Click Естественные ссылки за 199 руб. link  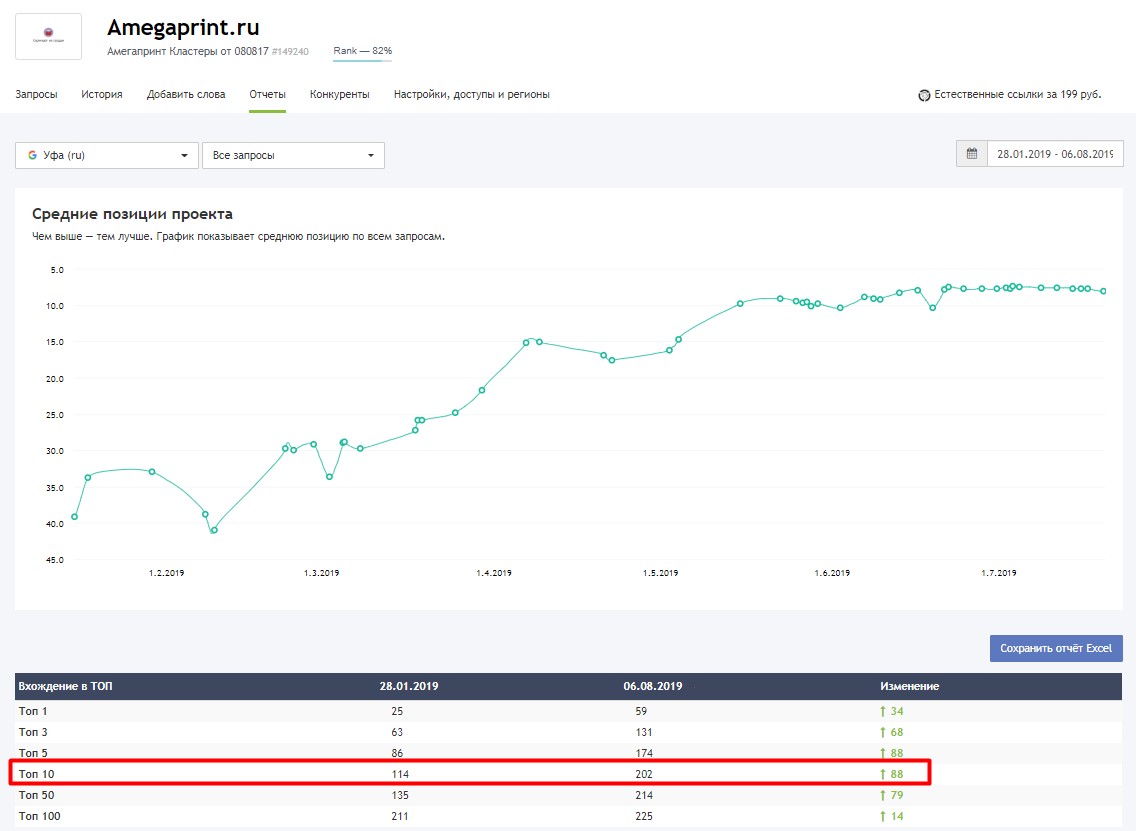(x=1017, y=94)
